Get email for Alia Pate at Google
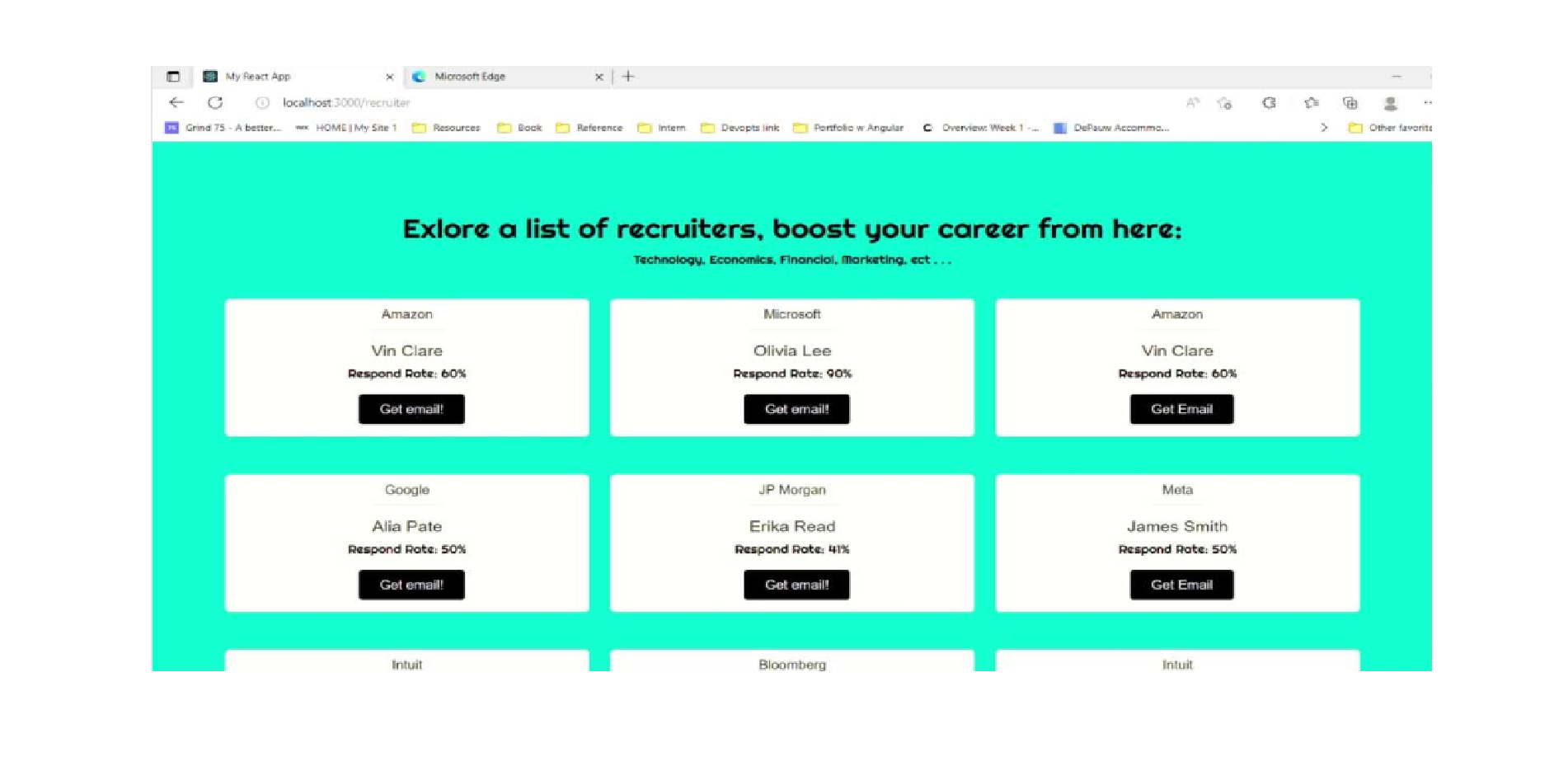 (x=411, y=585)
